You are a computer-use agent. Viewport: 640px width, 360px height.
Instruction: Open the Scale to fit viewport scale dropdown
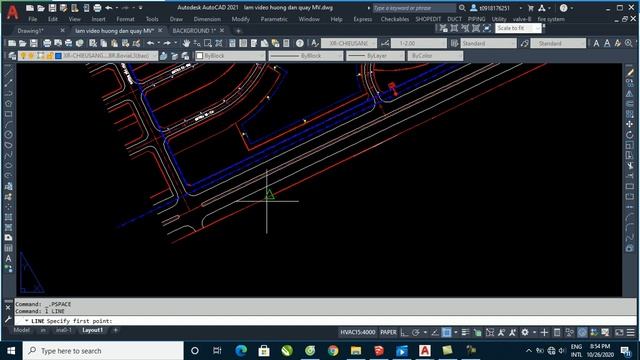click(x=518, y=28)
